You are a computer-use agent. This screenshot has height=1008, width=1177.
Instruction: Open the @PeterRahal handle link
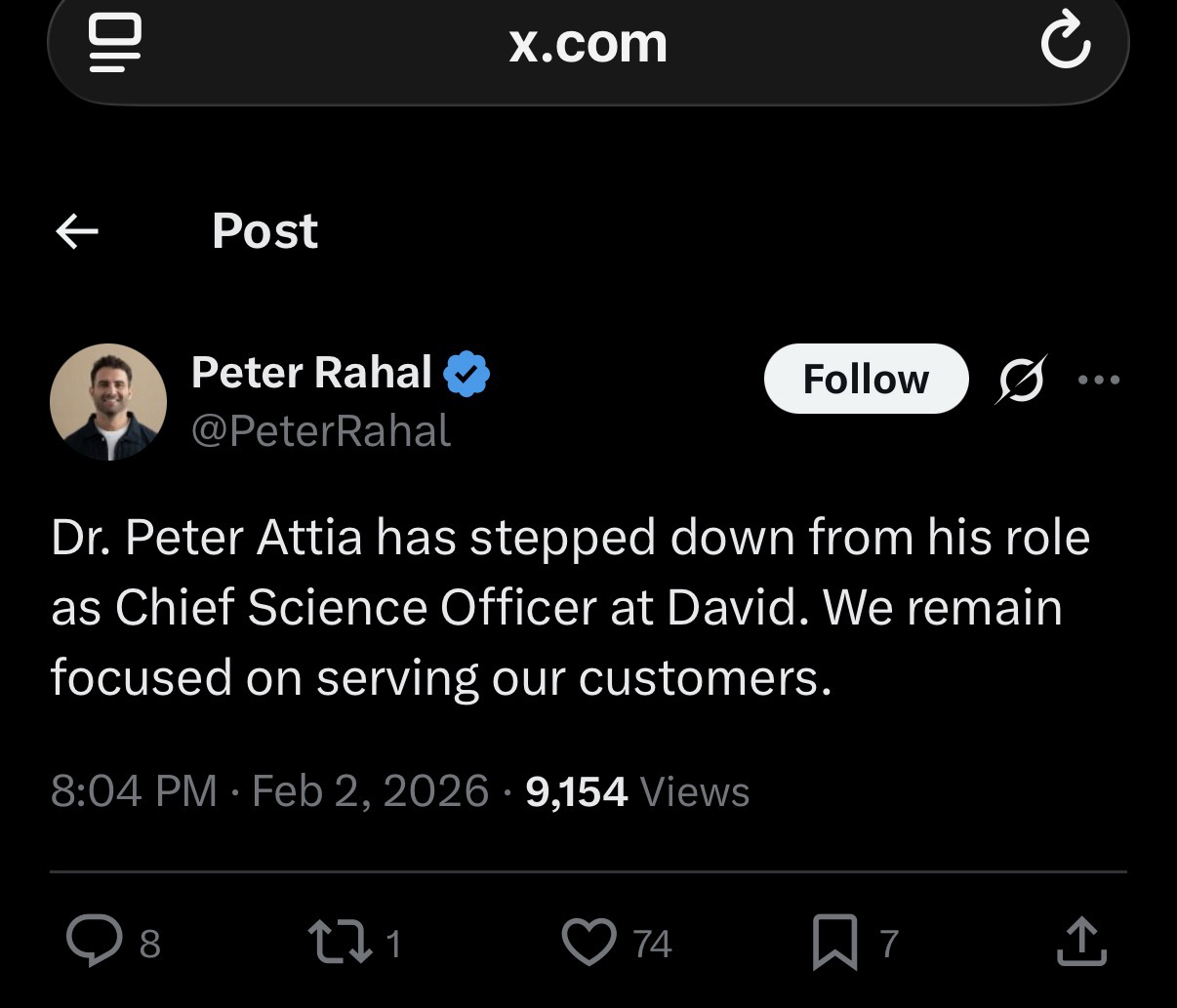321,430
